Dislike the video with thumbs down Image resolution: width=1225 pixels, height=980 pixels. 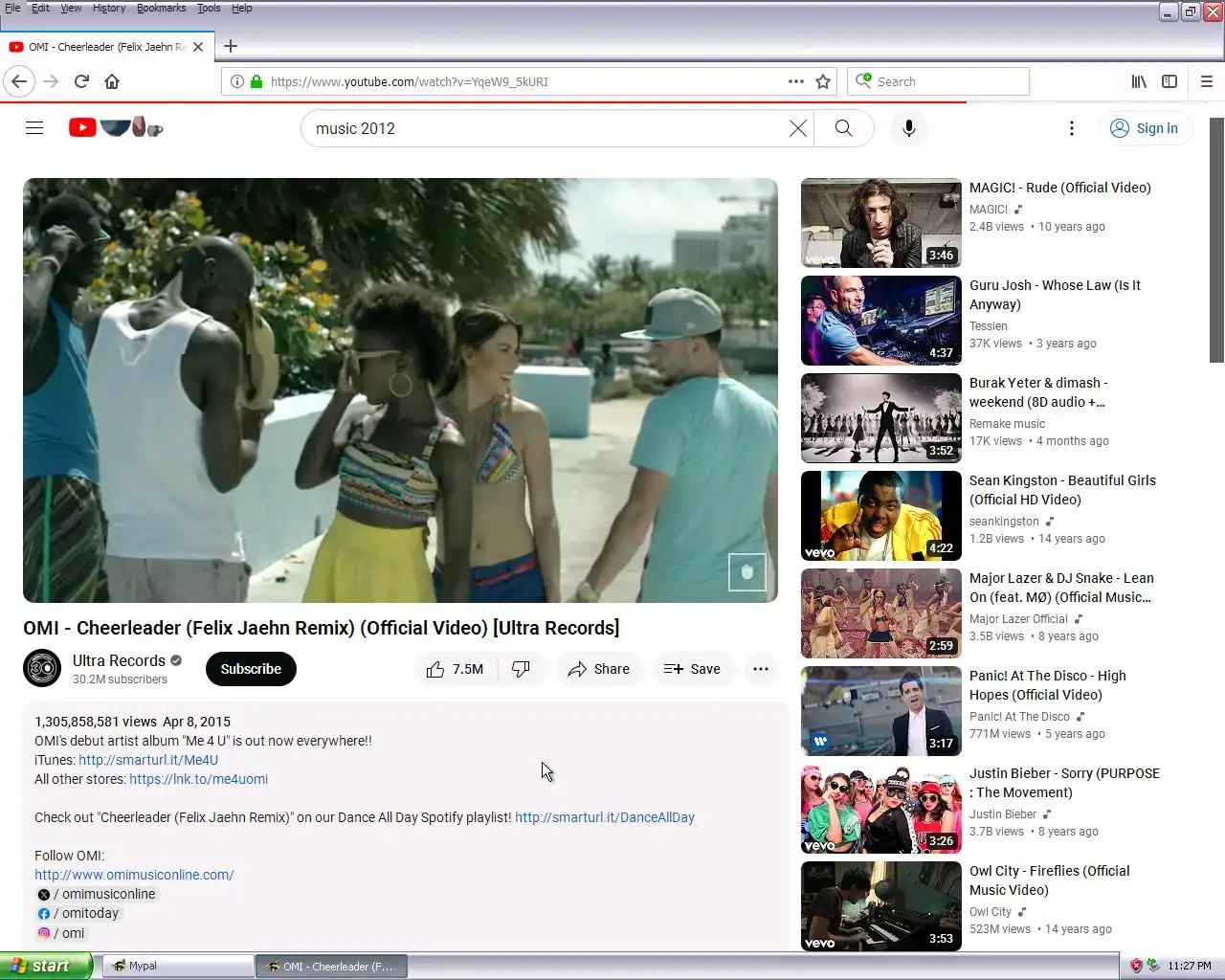click(x=521, y=669)
